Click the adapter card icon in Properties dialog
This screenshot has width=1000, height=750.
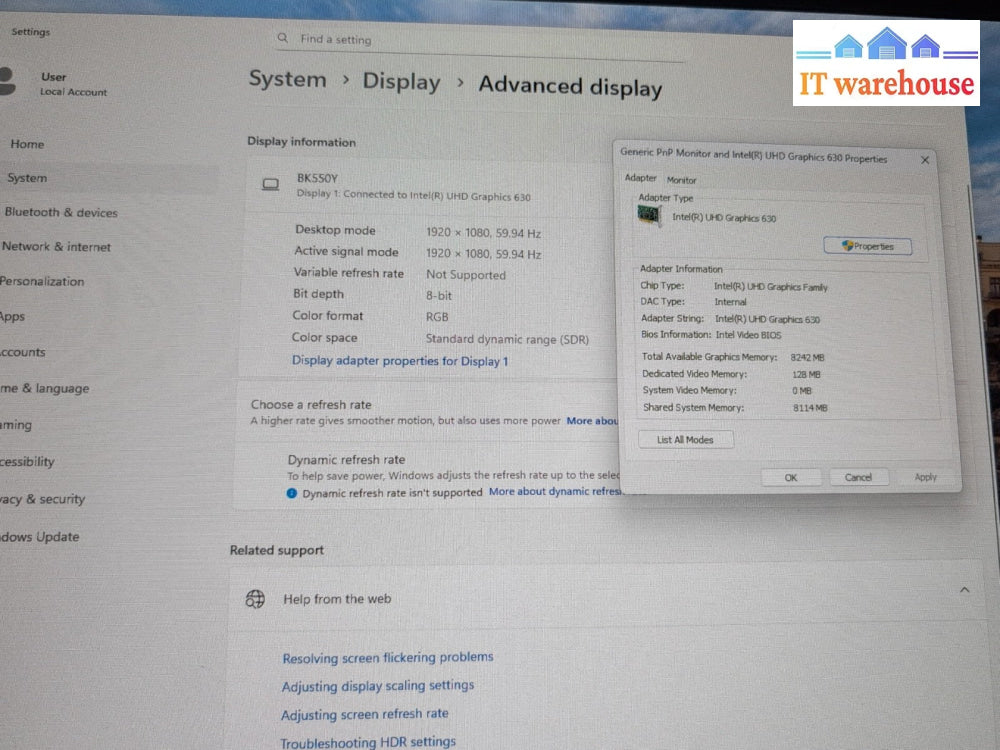tap(649, 216)
